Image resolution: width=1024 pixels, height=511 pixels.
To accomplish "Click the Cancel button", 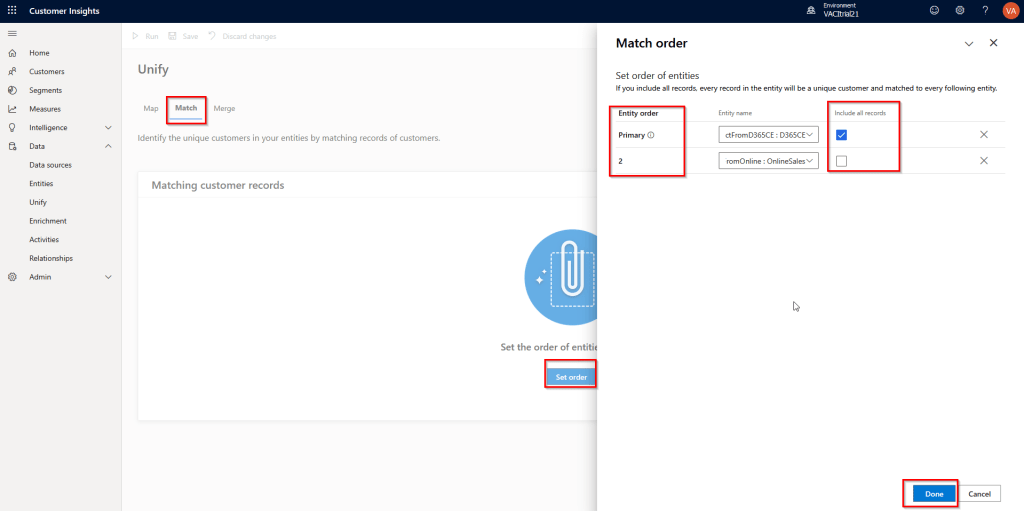I will point(979,494).
